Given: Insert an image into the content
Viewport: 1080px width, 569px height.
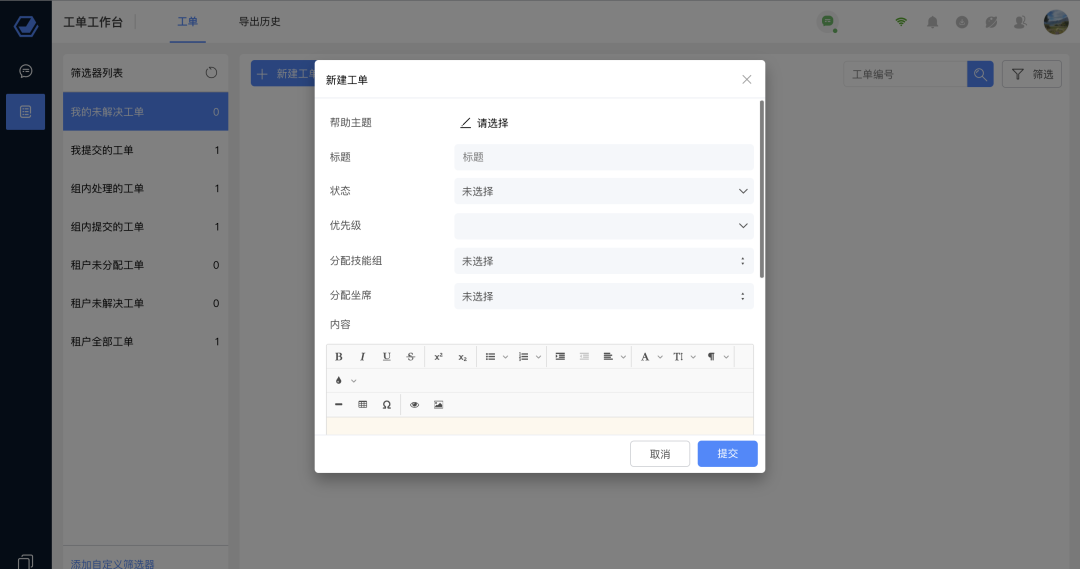Looking at the screenshot, I should tap(438, 405).
